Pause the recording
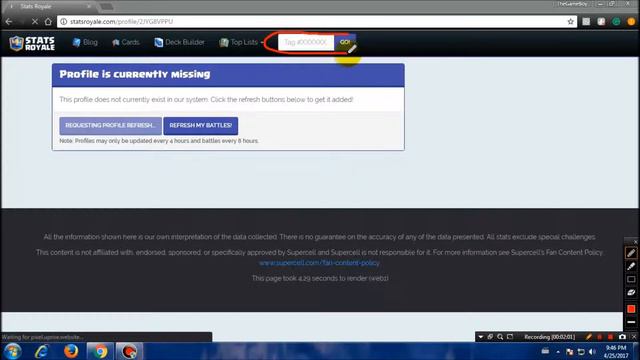640x360 pixels. point(600,337)
